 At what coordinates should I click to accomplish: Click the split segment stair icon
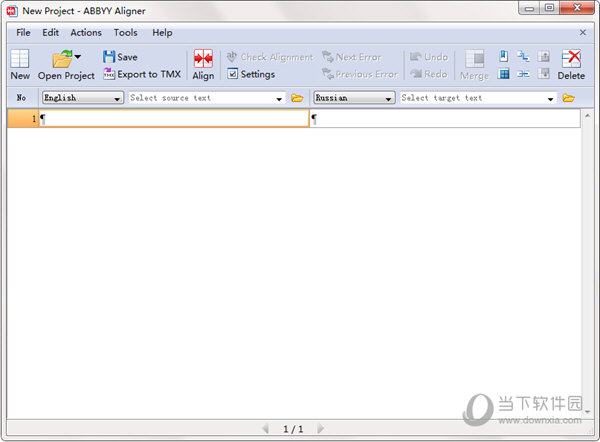[x=523, y=57]
